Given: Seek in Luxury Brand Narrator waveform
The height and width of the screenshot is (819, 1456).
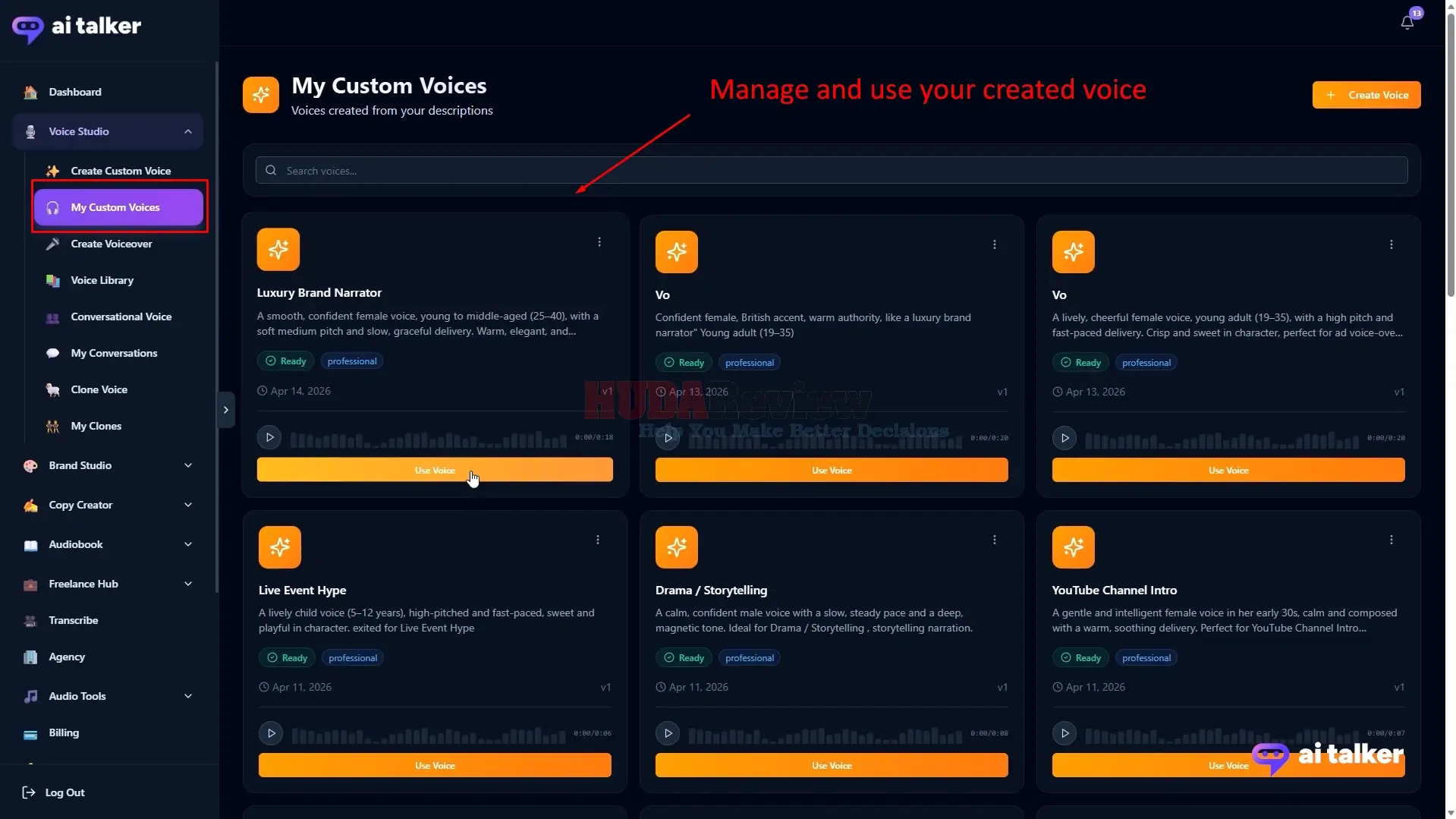Looking at the screenshot, I should [x=428, y=439].
